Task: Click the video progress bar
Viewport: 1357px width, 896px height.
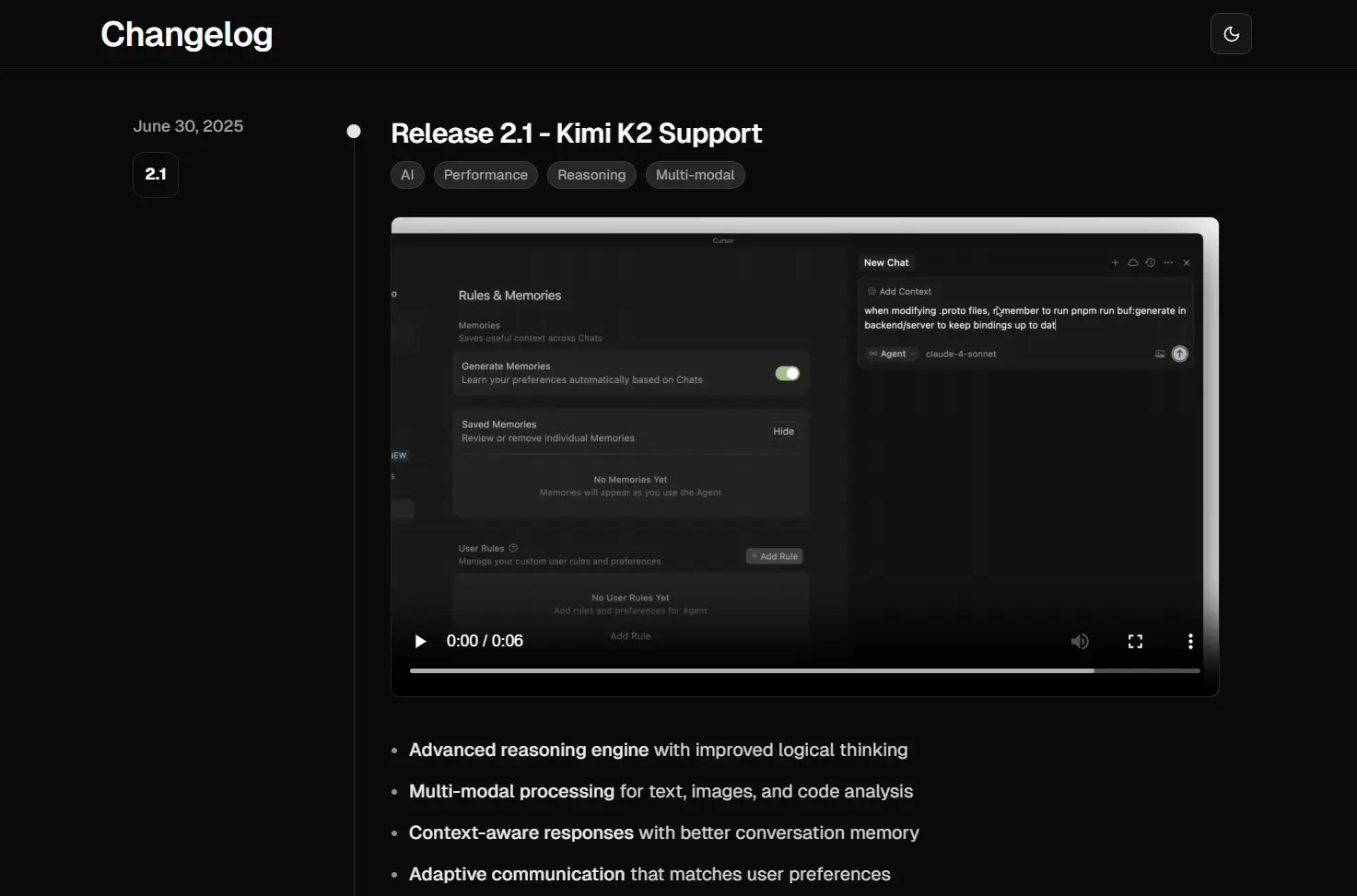Action: tap(804, 670)
